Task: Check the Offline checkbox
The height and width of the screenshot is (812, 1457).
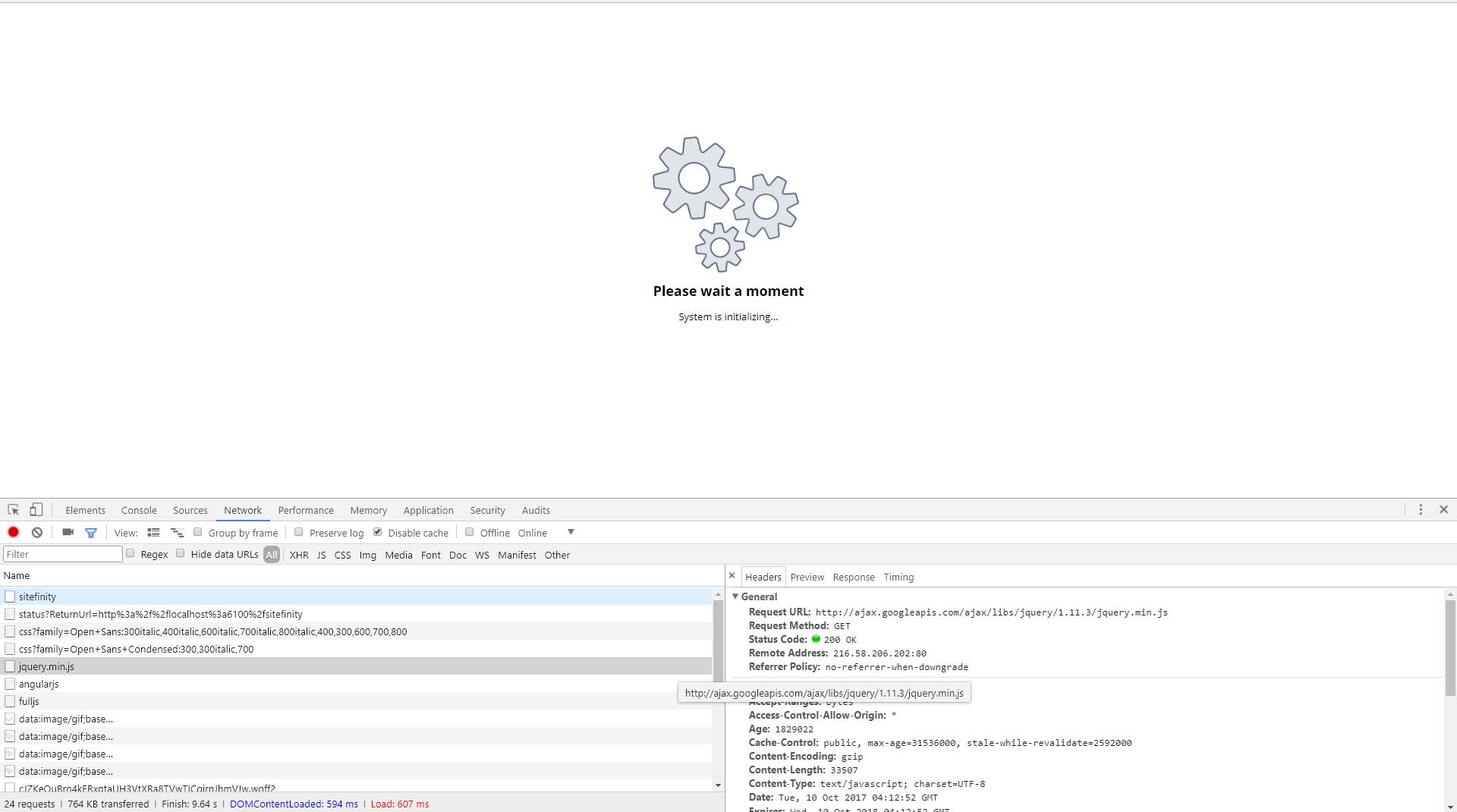Action: (x=470, y=532)
